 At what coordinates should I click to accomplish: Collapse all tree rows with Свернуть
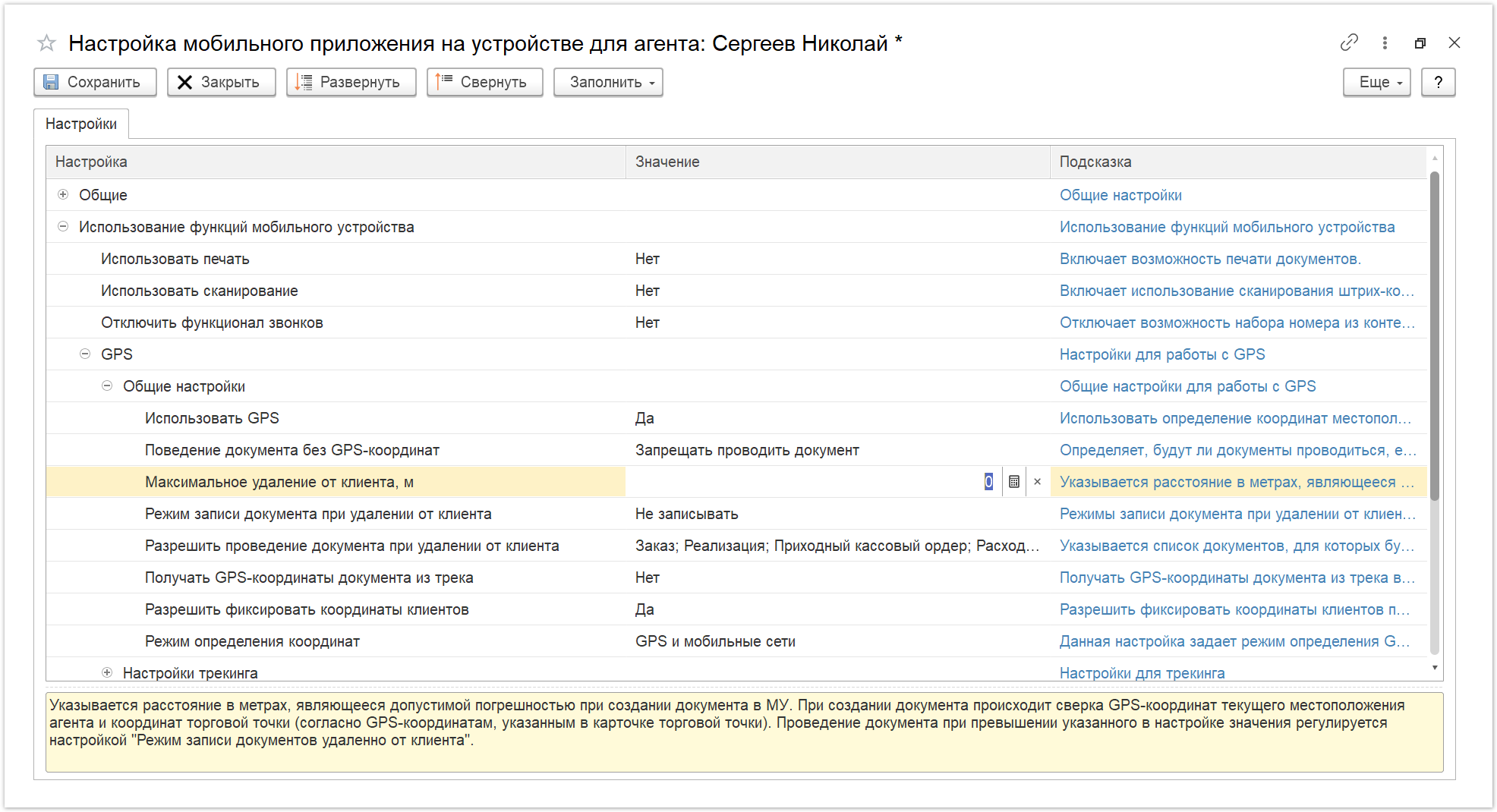click(x=484, y=82)
